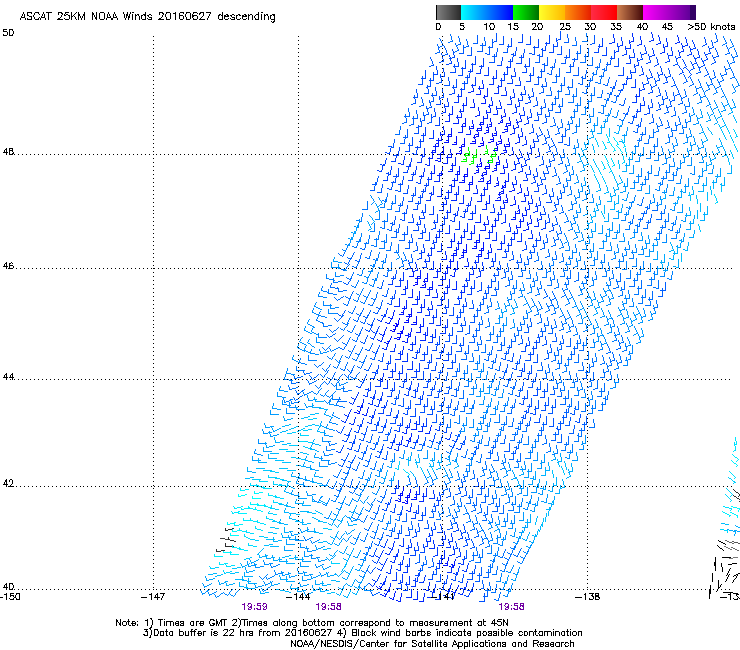The height and width of the screenshot is (650, 740).
Task: Click the brown 35-40 knots color segment
Action: (x=630, y=12)
